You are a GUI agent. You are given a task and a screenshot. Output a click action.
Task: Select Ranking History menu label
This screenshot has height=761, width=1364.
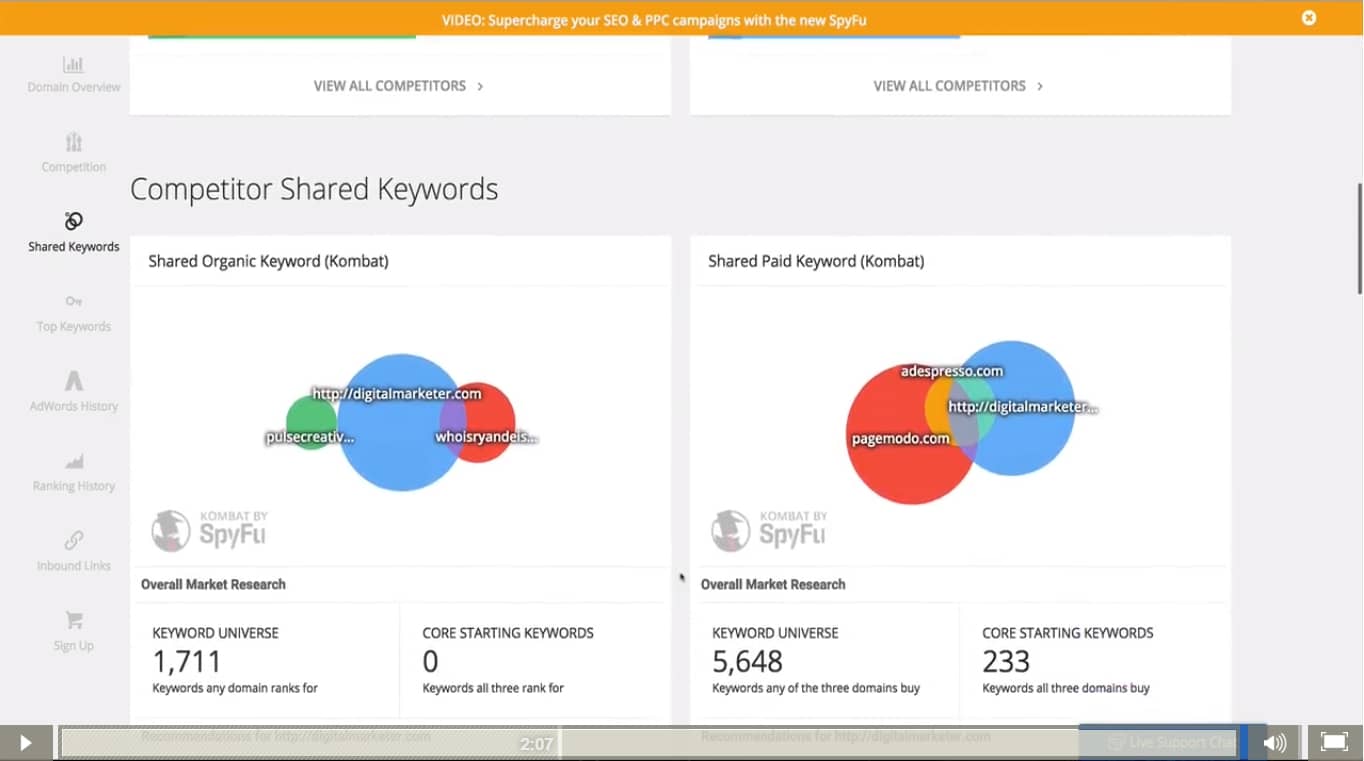[x=74, y=486]
